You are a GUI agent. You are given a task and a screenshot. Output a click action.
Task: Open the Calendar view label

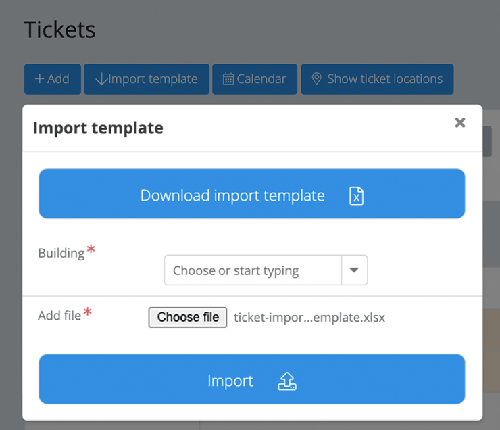click(261, 79)
